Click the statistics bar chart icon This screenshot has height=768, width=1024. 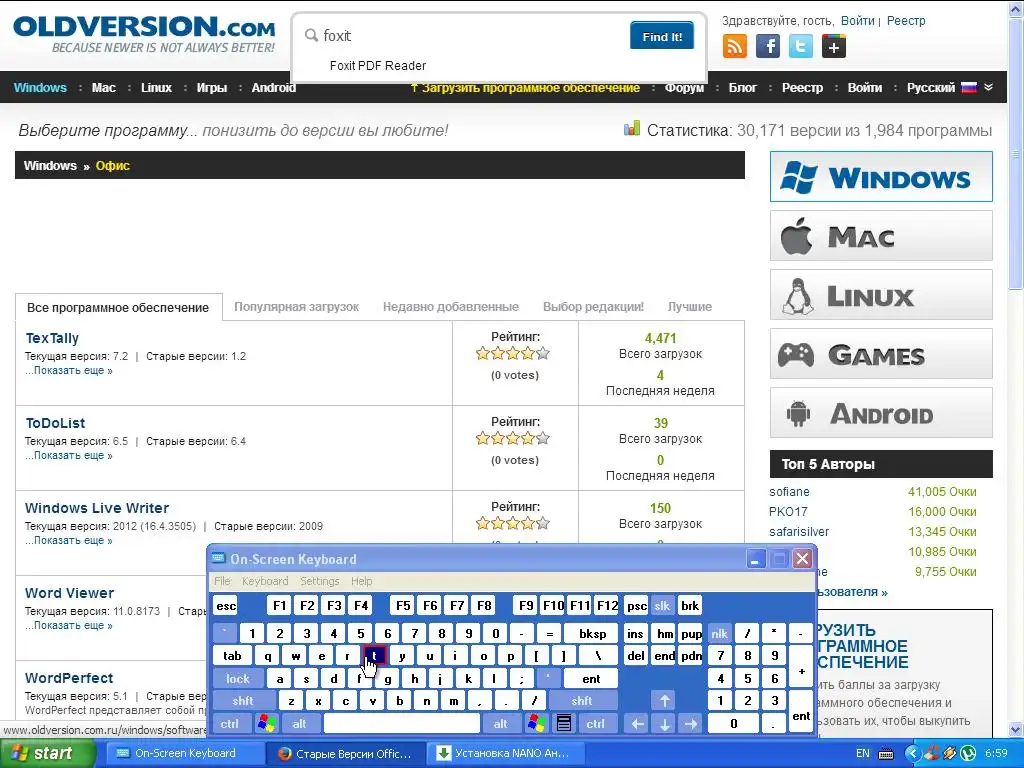(x=632, y=129)
